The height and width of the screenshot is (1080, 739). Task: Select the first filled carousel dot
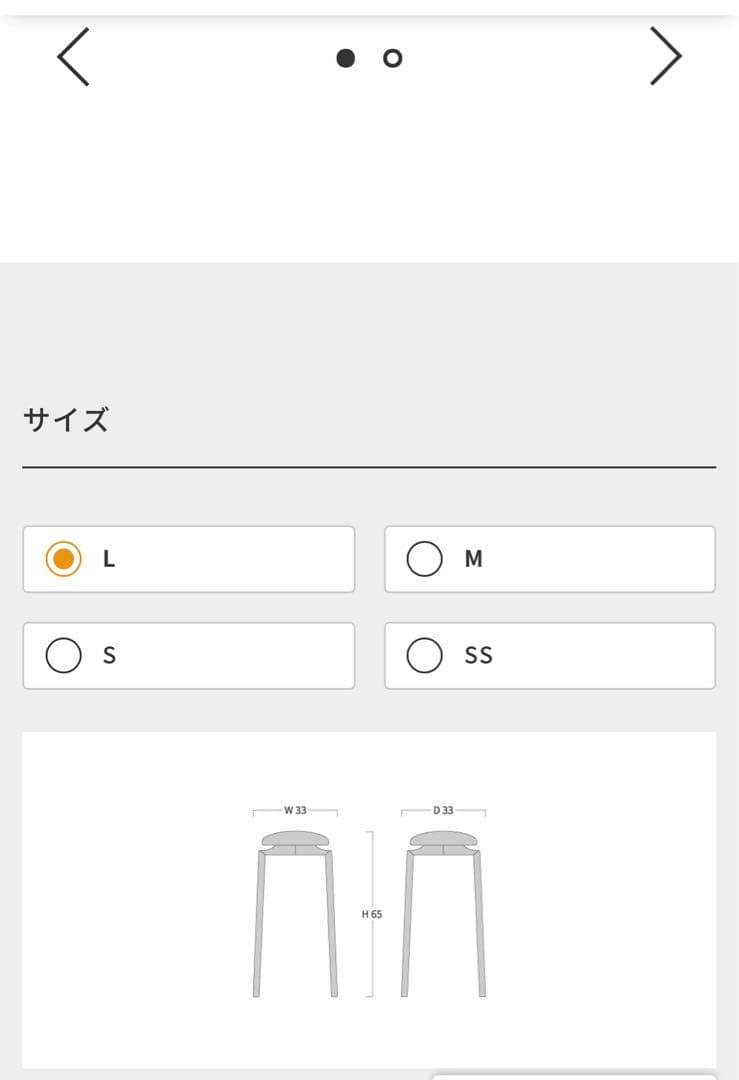click(346, 59)
